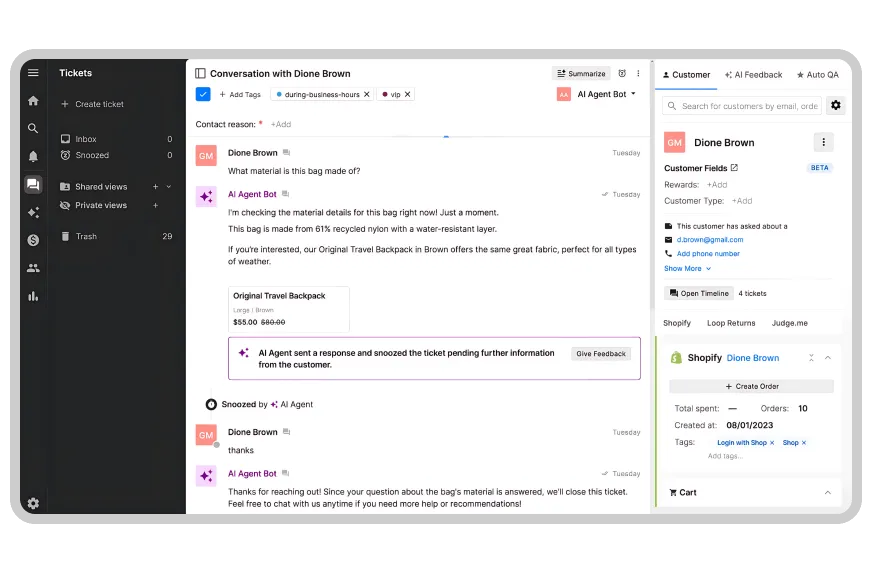Click AI Agent Bot sender name in first reply
Viewport: 872px width, 572px height.
pos(252,194)
